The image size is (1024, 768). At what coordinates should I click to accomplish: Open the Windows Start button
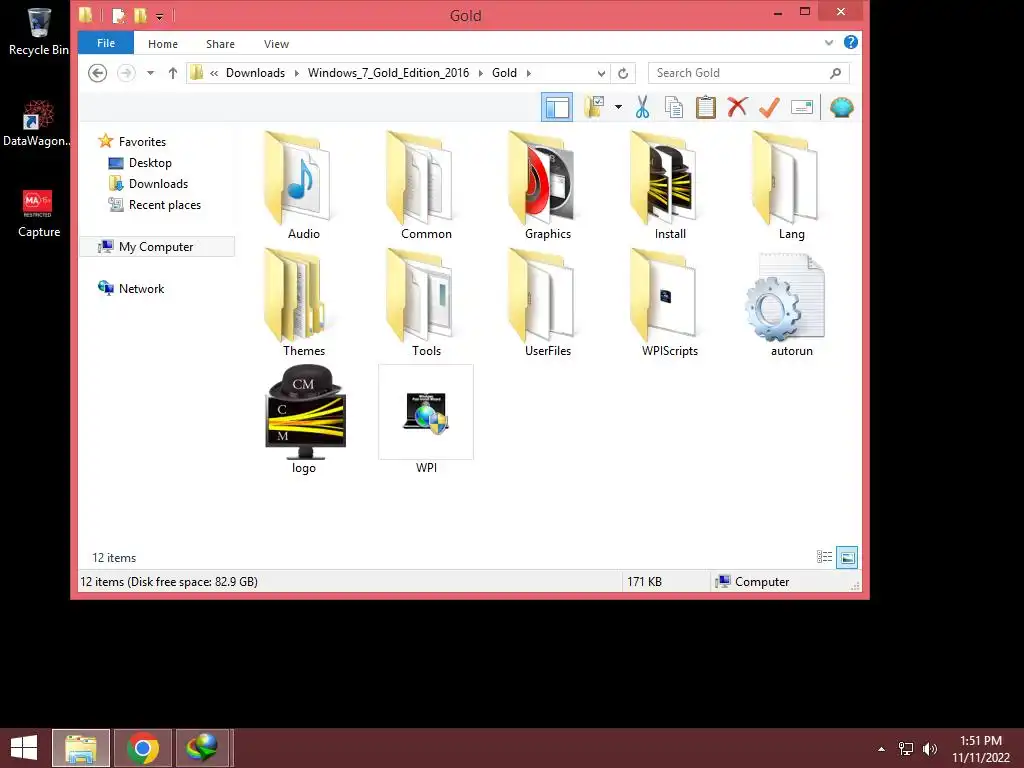point(24,748)
